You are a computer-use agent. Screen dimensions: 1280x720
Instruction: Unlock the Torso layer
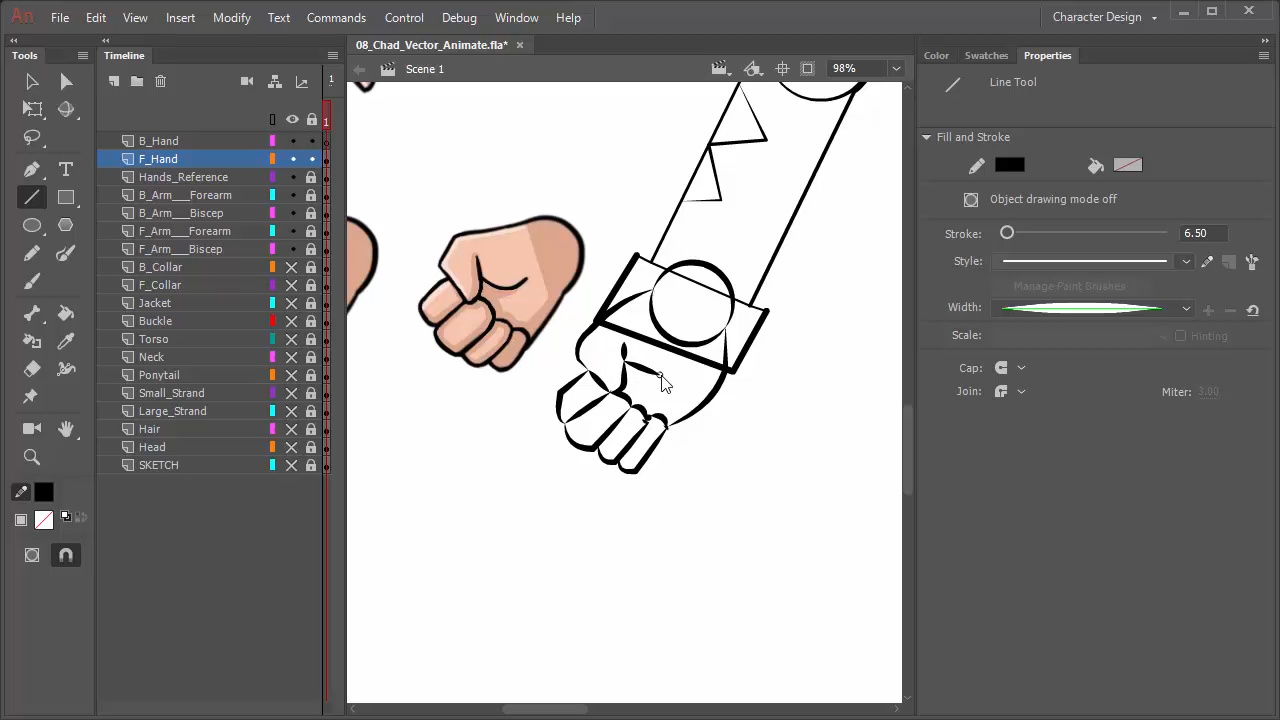click(x=311, y=339)
